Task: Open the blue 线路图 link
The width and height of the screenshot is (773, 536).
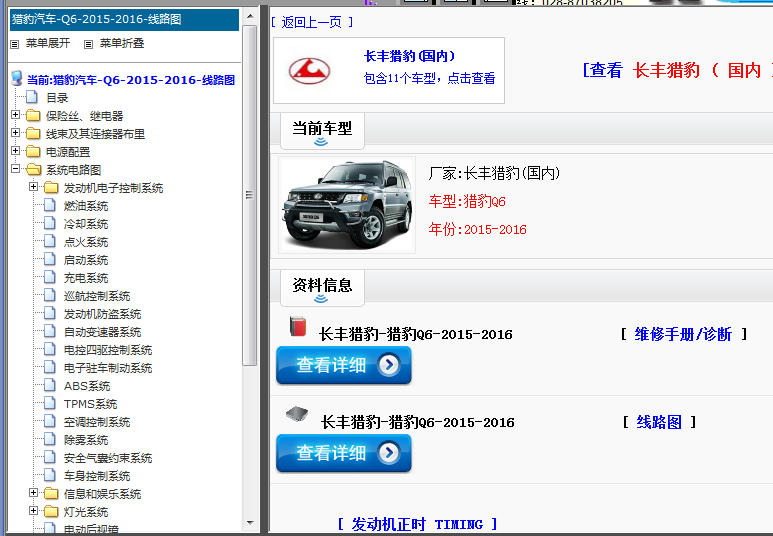Action: 659,422
